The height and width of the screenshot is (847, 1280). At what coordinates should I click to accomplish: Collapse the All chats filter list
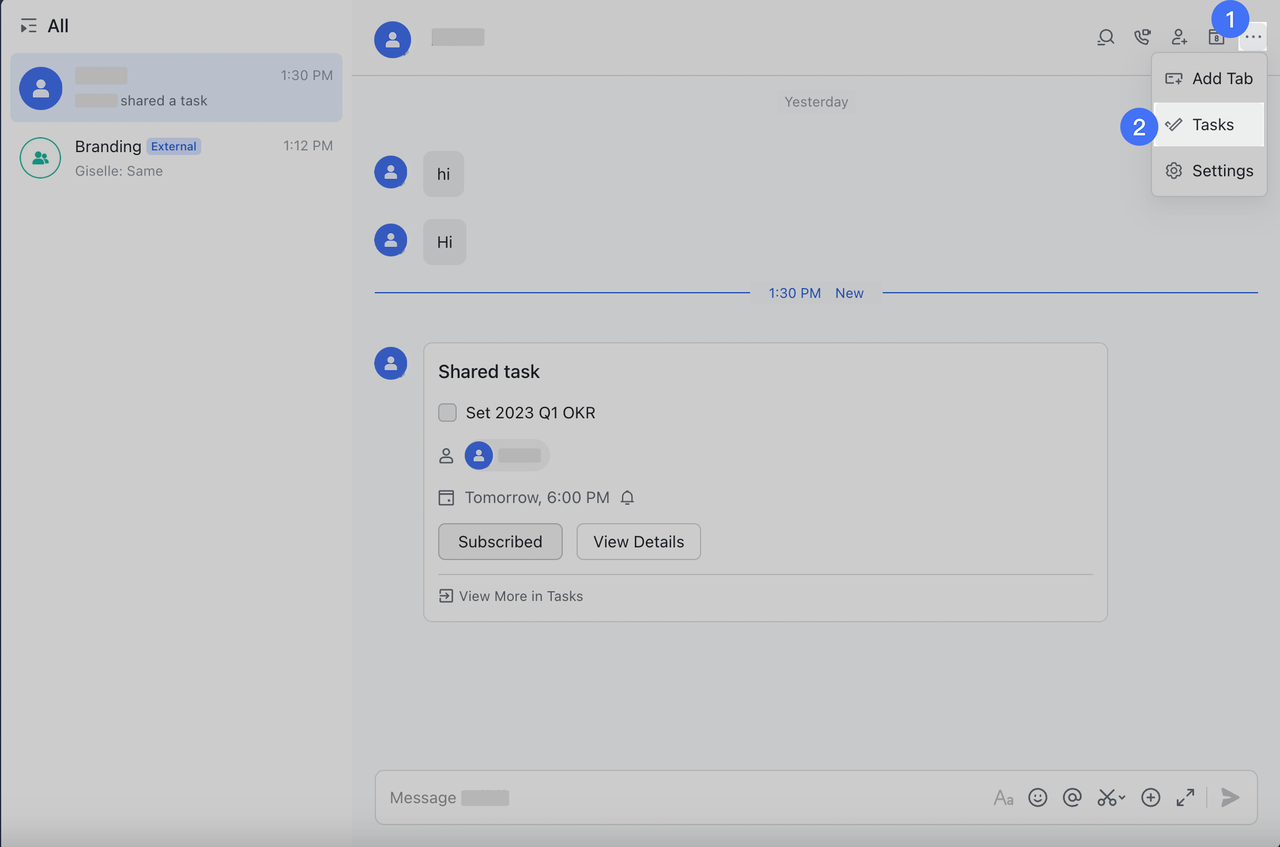pos(28,26)
